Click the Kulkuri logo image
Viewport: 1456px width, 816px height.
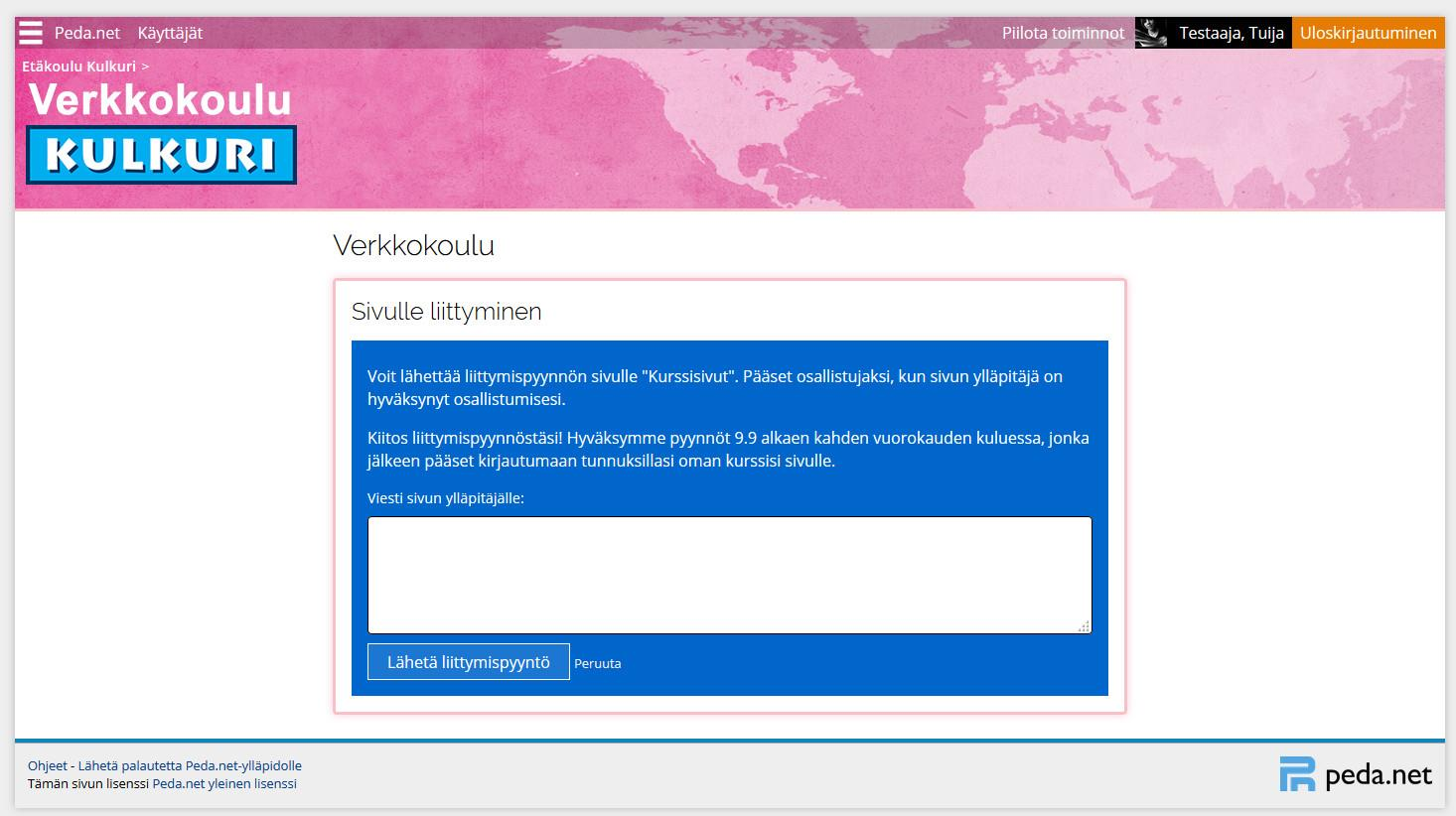pos(161,155)
